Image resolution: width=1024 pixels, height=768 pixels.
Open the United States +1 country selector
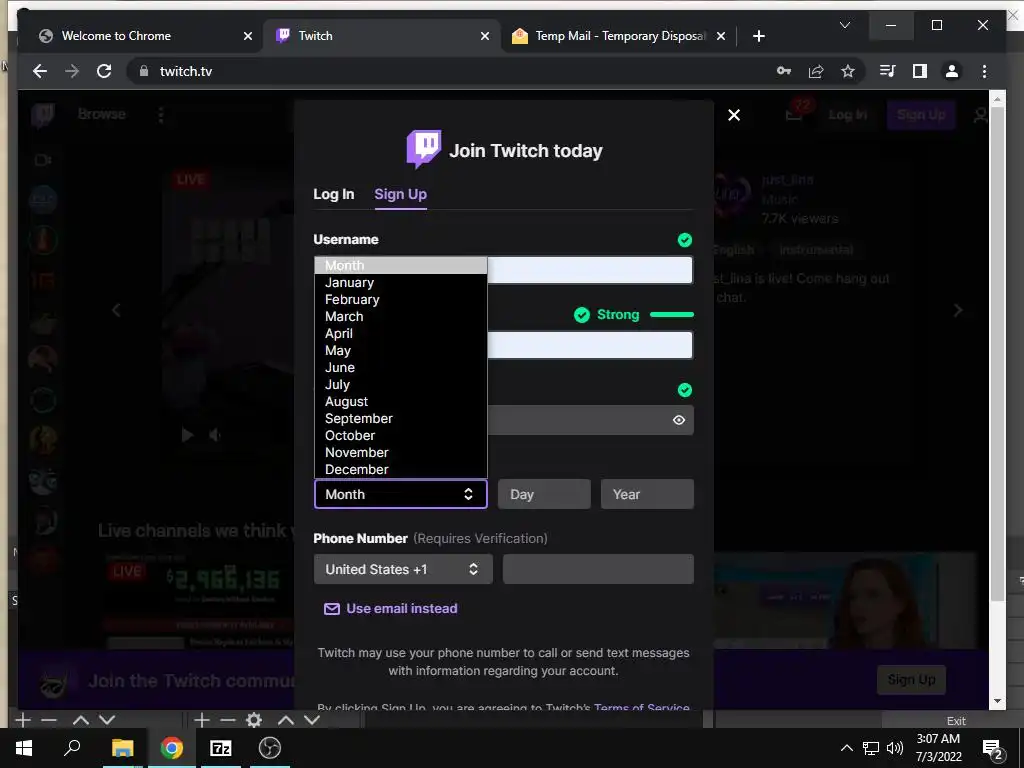403,569
